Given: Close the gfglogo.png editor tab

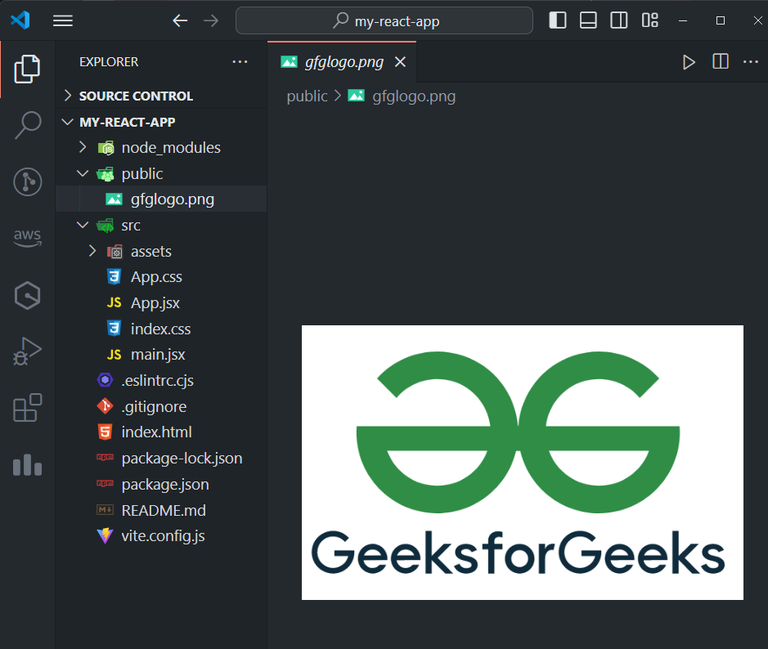Looking at the screenshot, I should [400, 62].
